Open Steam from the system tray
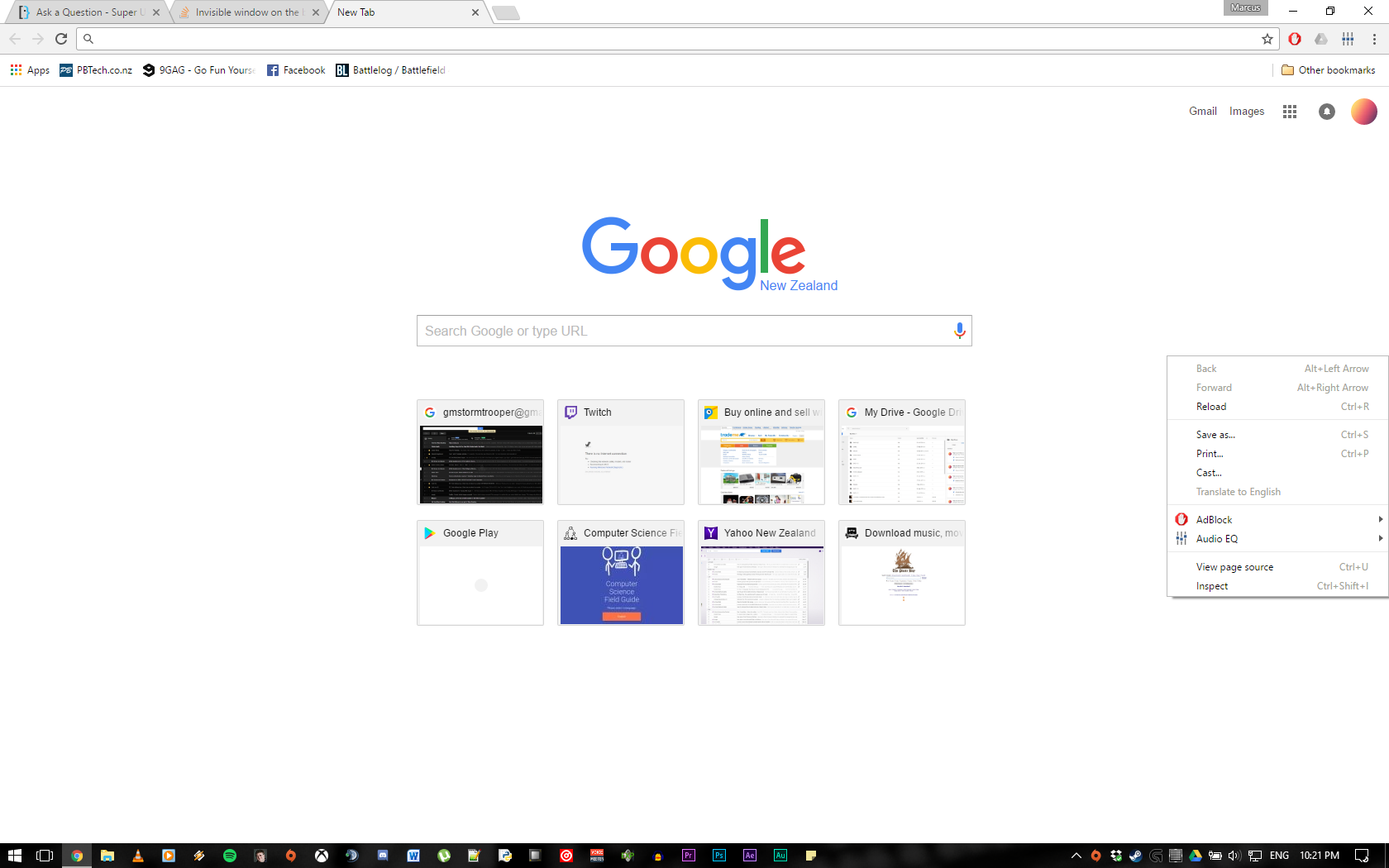 (x=1135, y=856)
